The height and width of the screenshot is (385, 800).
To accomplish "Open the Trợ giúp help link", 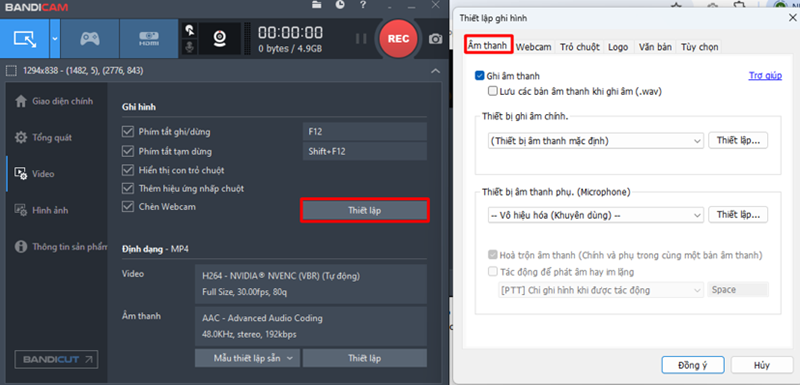I will click(765, 76).
